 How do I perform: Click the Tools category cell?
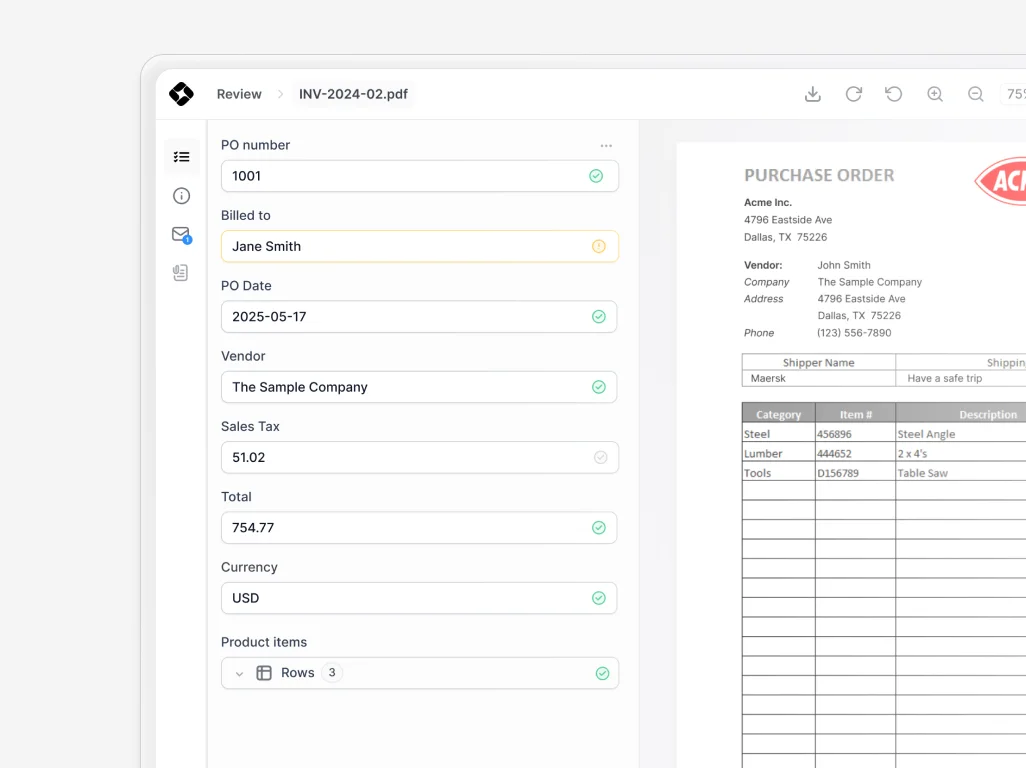pyautogui.click(x=779, y=473)
